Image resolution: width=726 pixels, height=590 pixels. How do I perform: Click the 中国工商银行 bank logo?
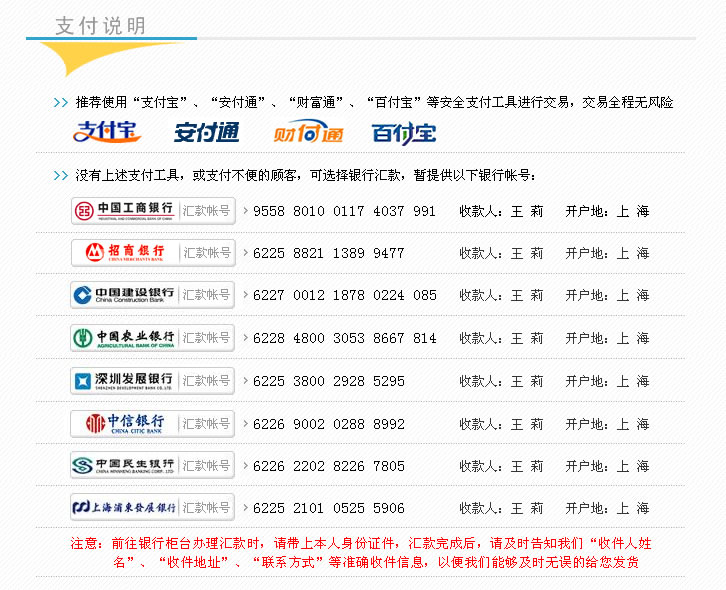tap(124, 211)
